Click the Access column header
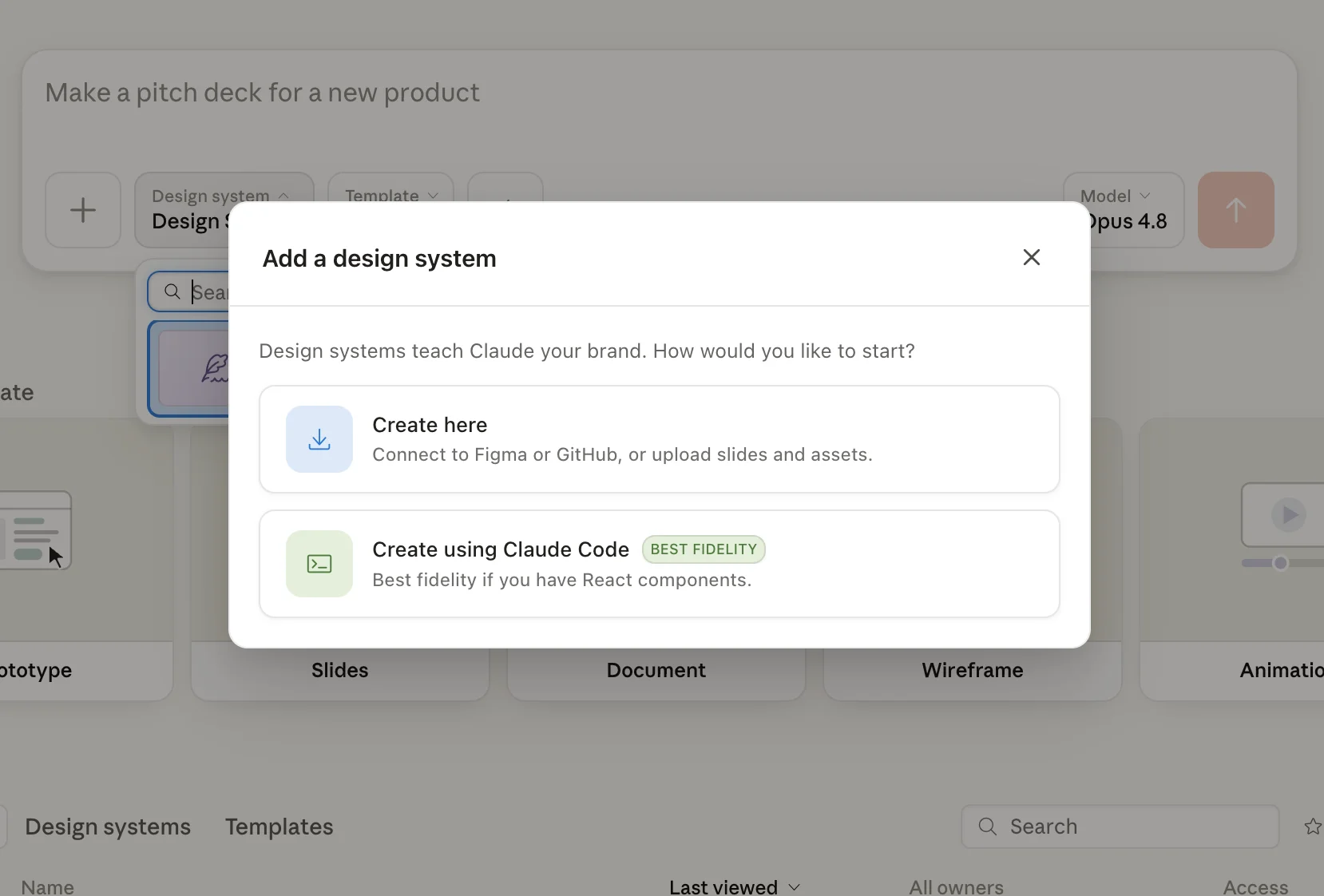 [1255, 886]
